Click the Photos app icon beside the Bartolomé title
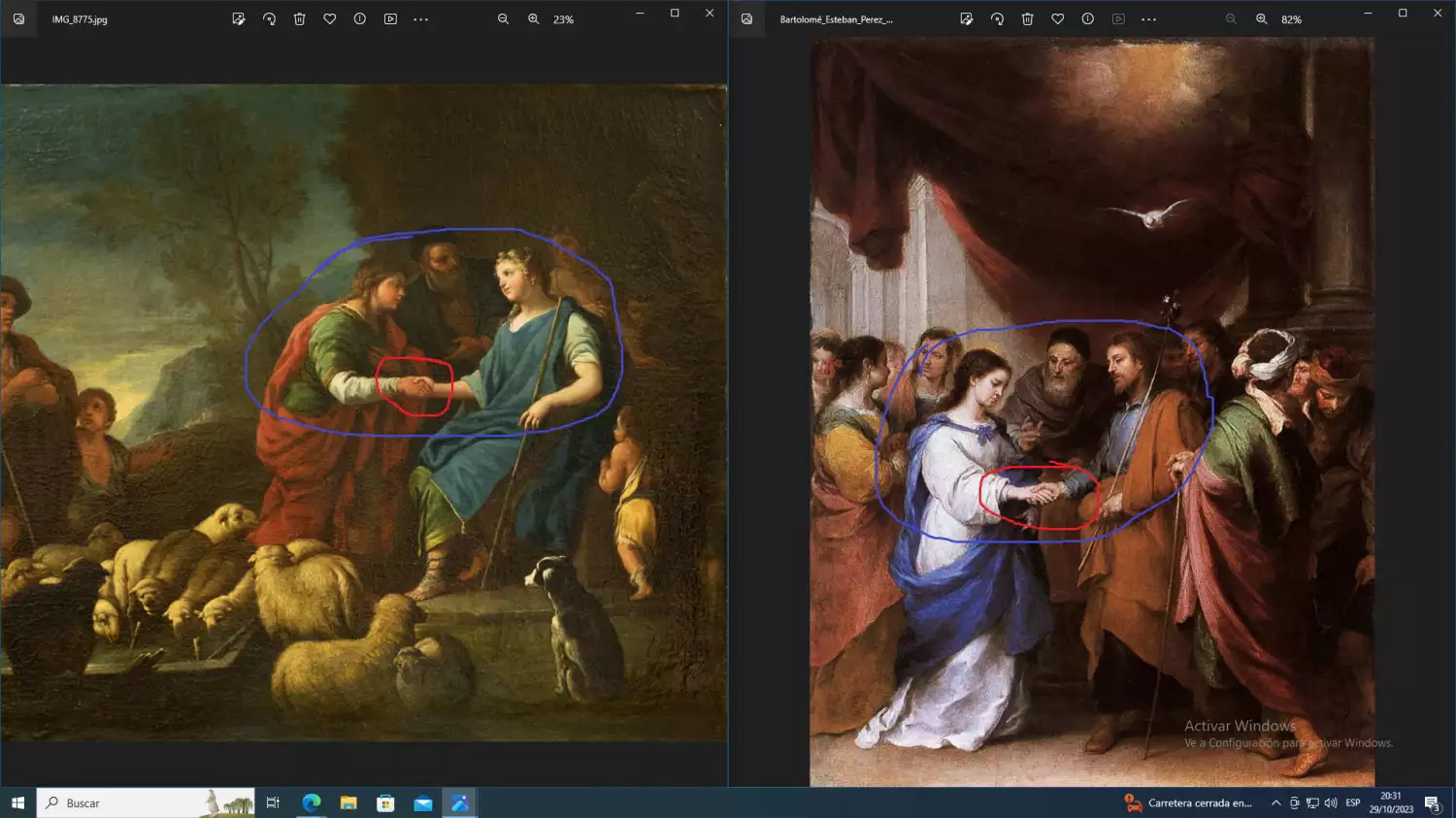The width and height of the screenshot is (1456, 818). coord(746,19)
